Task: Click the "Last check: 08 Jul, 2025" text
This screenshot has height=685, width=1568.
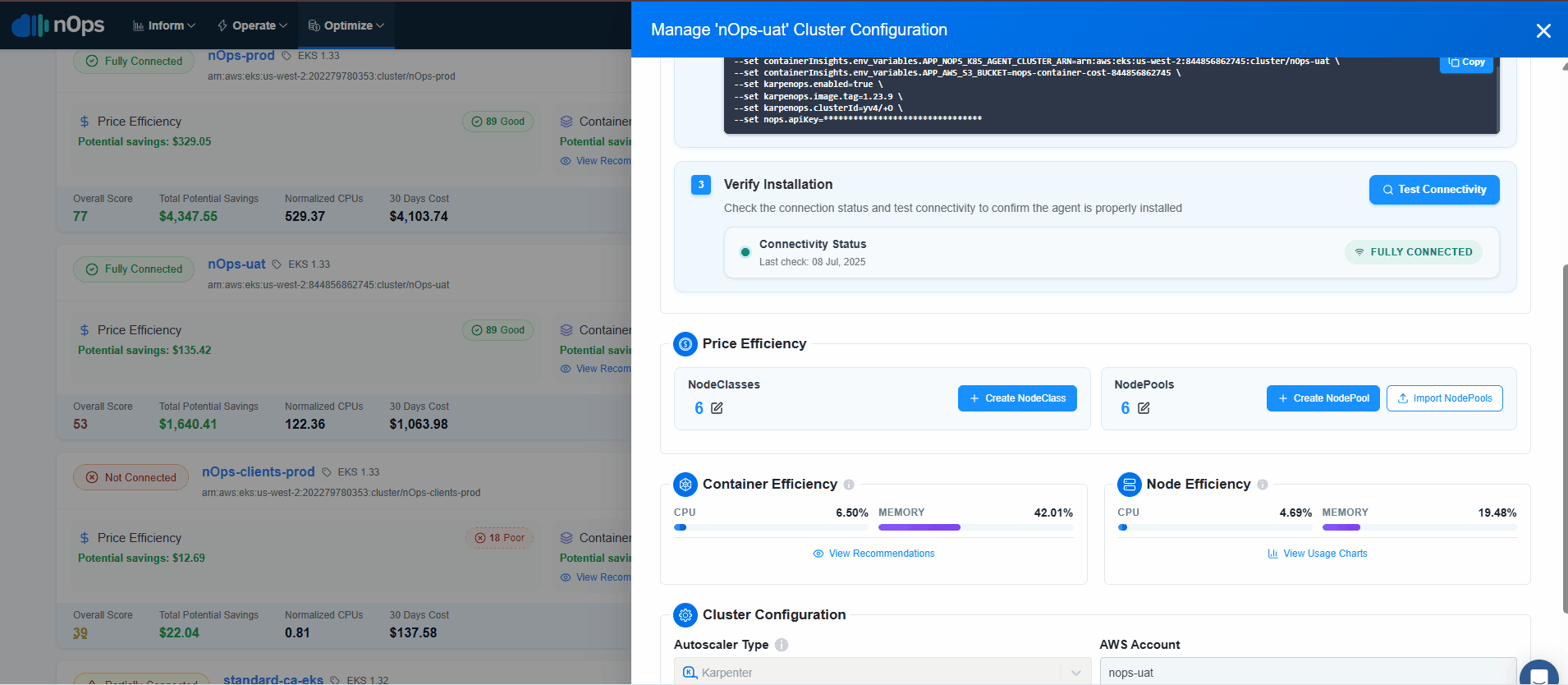Action: point(812,262)
